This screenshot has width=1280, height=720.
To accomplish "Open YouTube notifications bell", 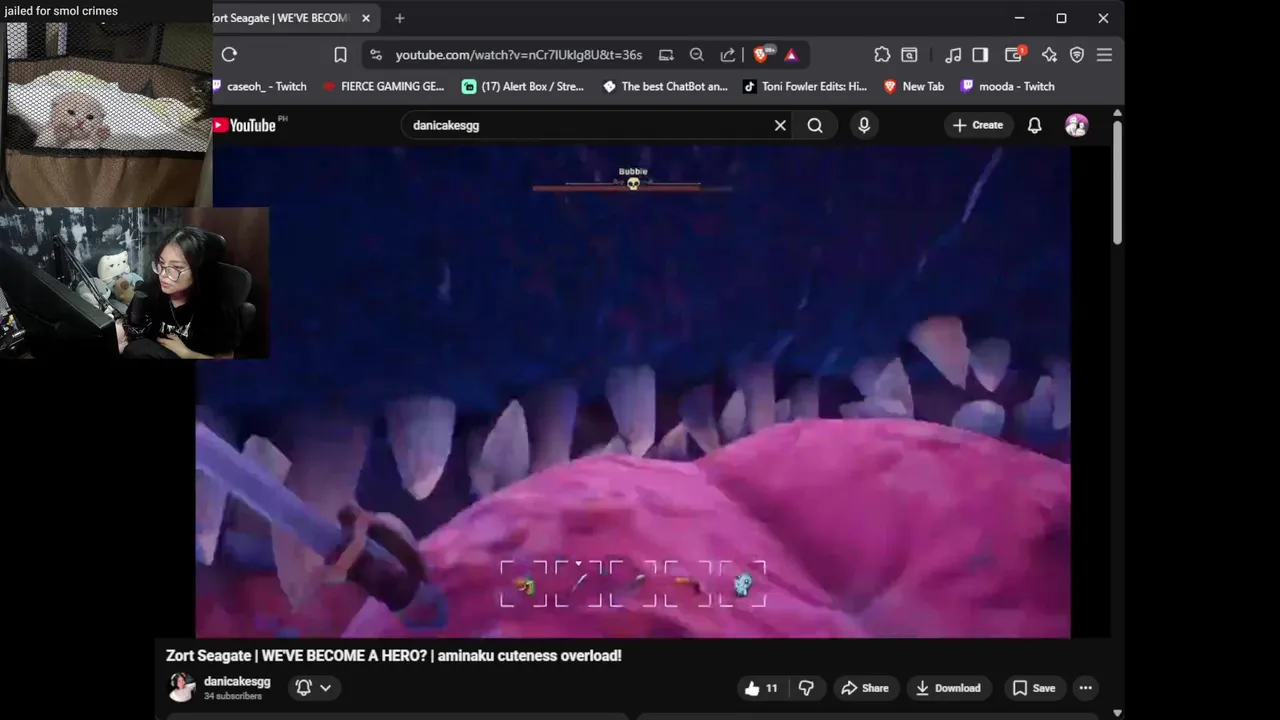I will click(x=1035, y=125).
